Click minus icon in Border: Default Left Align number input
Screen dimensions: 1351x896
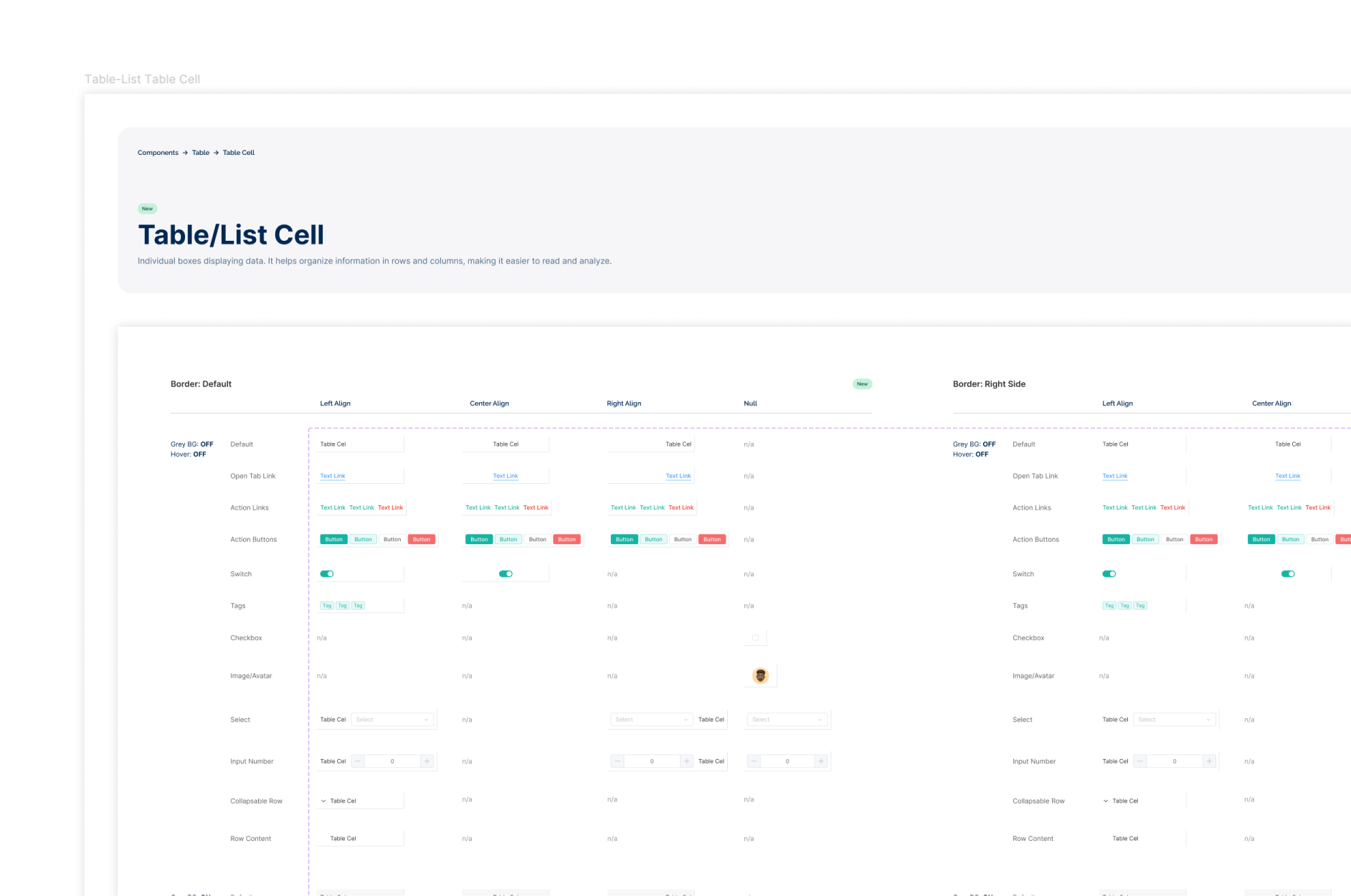point(358,761)
